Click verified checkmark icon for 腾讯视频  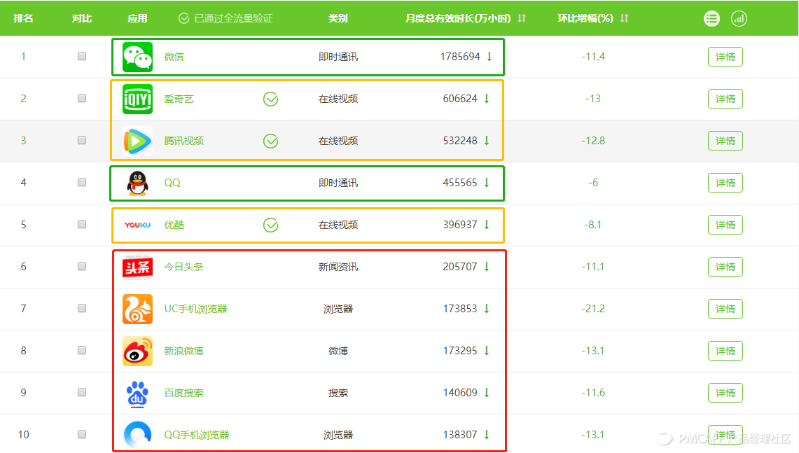[x=271, y=141]
